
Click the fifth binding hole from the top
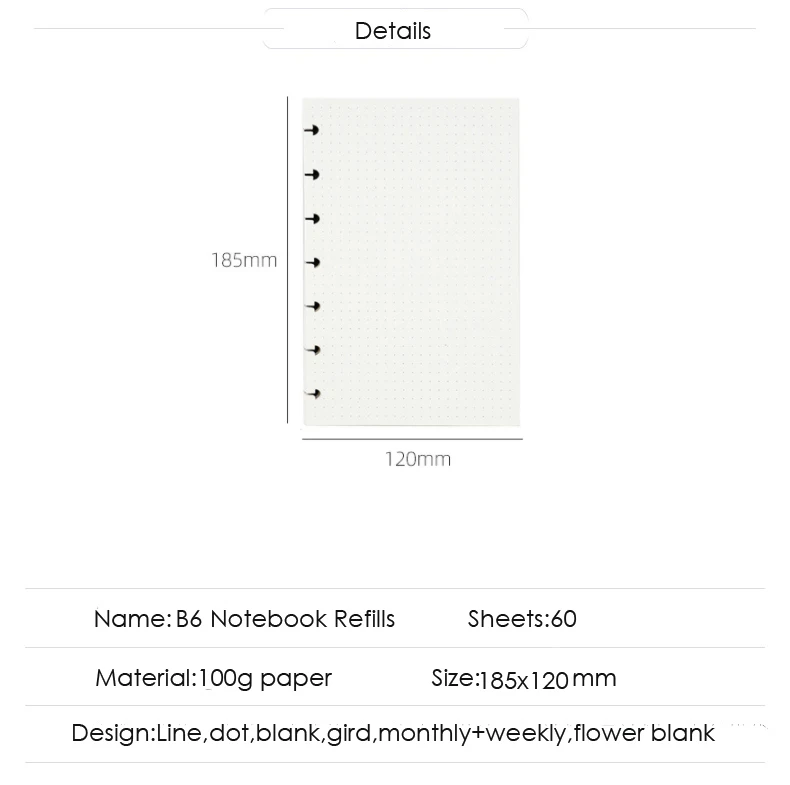(311, 306)
